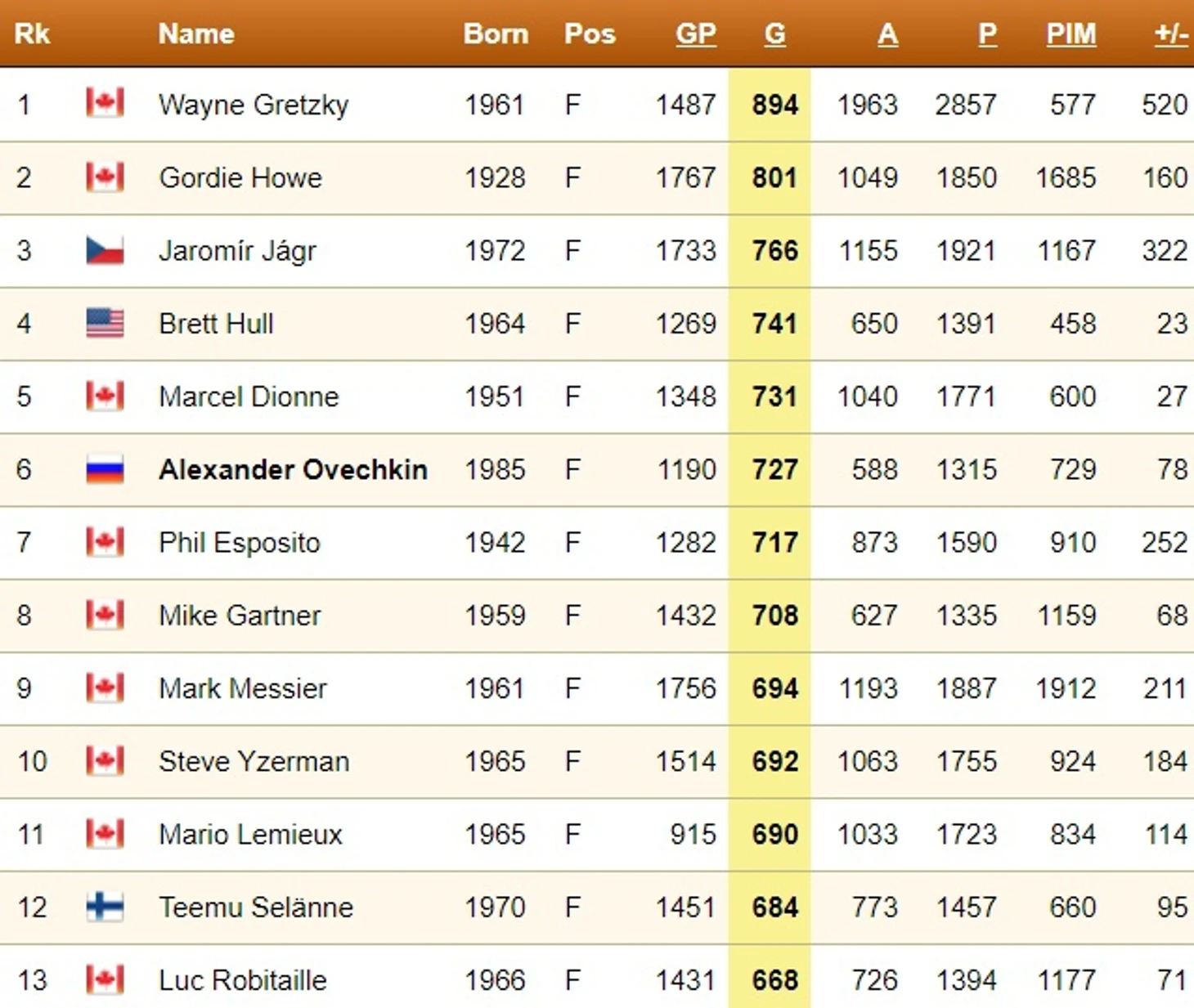Sort by the A assists column header

pyautogui.click(x=887, y=34)
